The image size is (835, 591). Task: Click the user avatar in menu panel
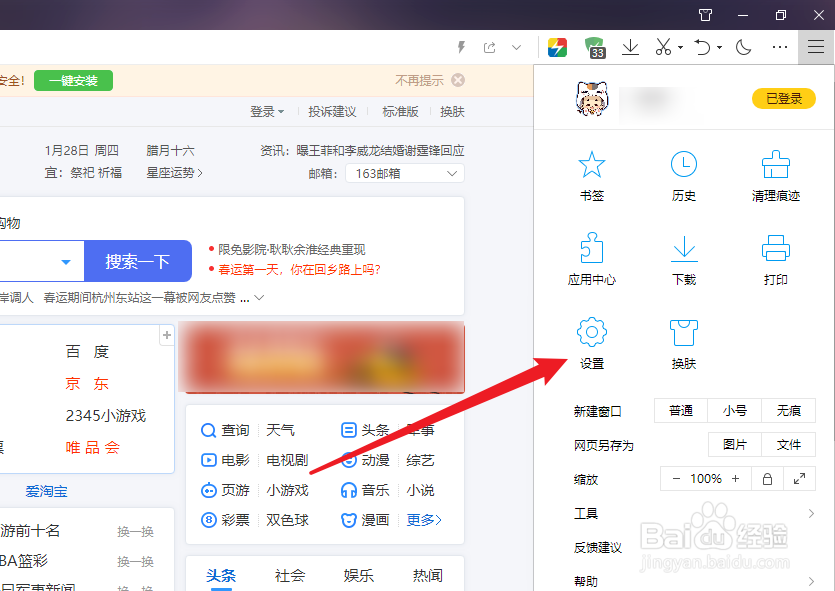coord(592,98)
